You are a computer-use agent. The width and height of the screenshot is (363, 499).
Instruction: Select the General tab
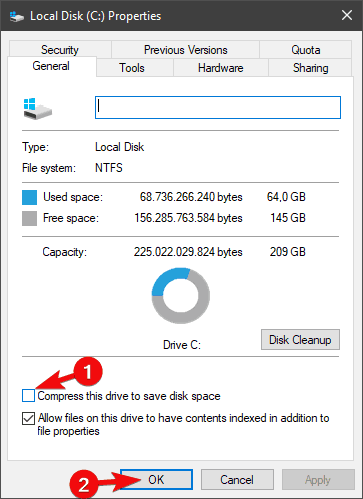click(x=51, y=66)
